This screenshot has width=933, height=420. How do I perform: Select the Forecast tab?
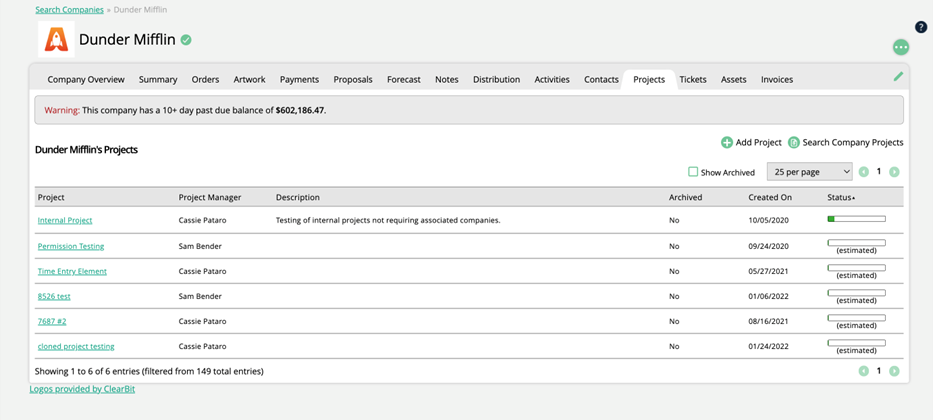pyautogui.click(x=404, y=79)
